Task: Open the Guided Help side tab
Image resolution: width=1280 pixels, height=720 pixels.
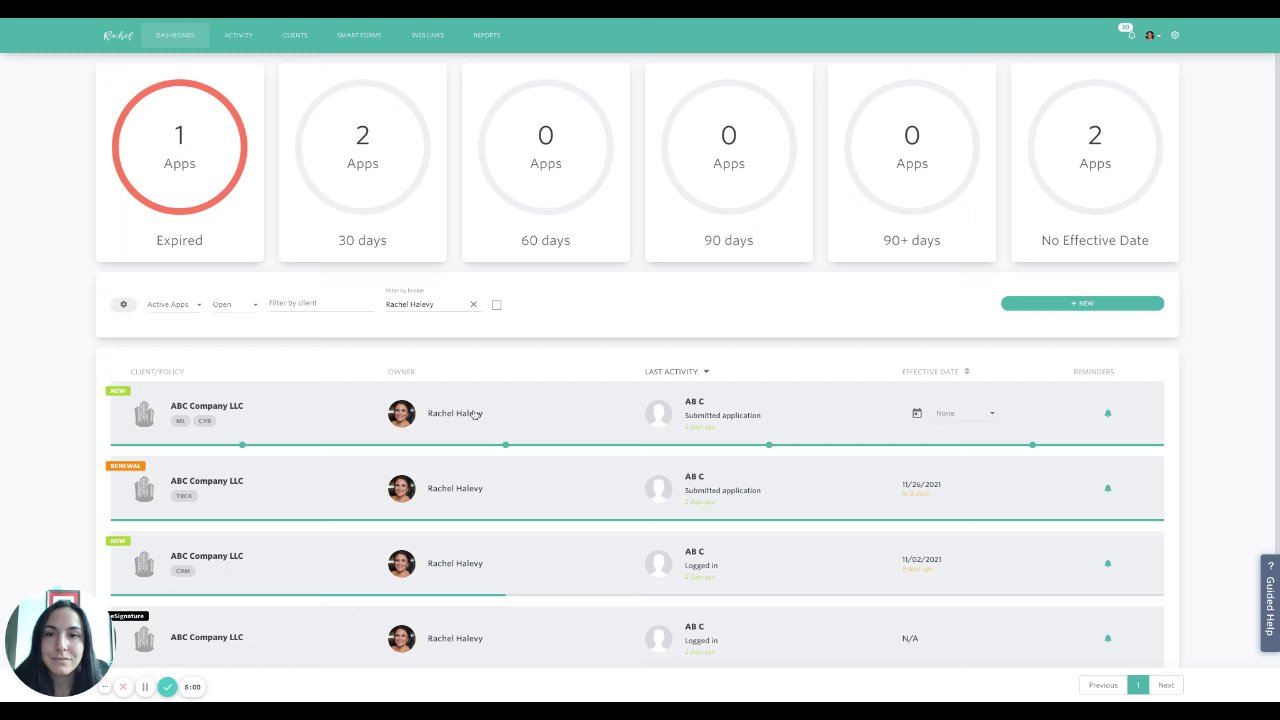Action: [1270, 603]
